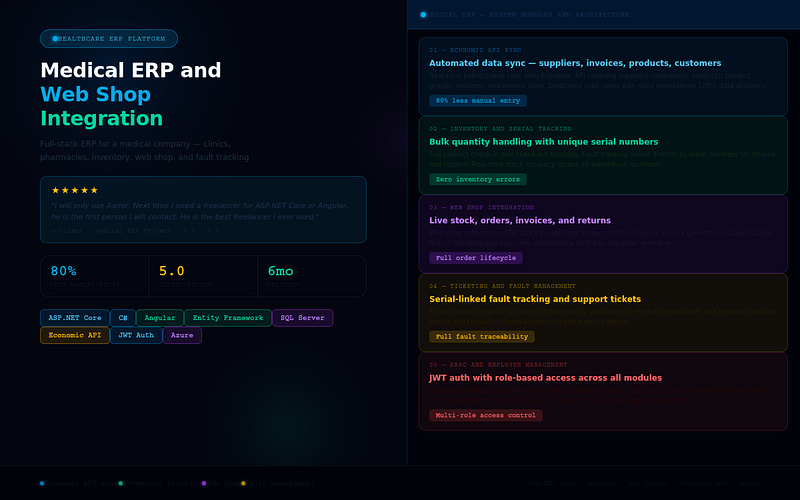800x500 pixels.
Task: Click the 'LESS MANUAL ENTRY' stat caption
Action: pyautogui.click(x=85, y=285)
